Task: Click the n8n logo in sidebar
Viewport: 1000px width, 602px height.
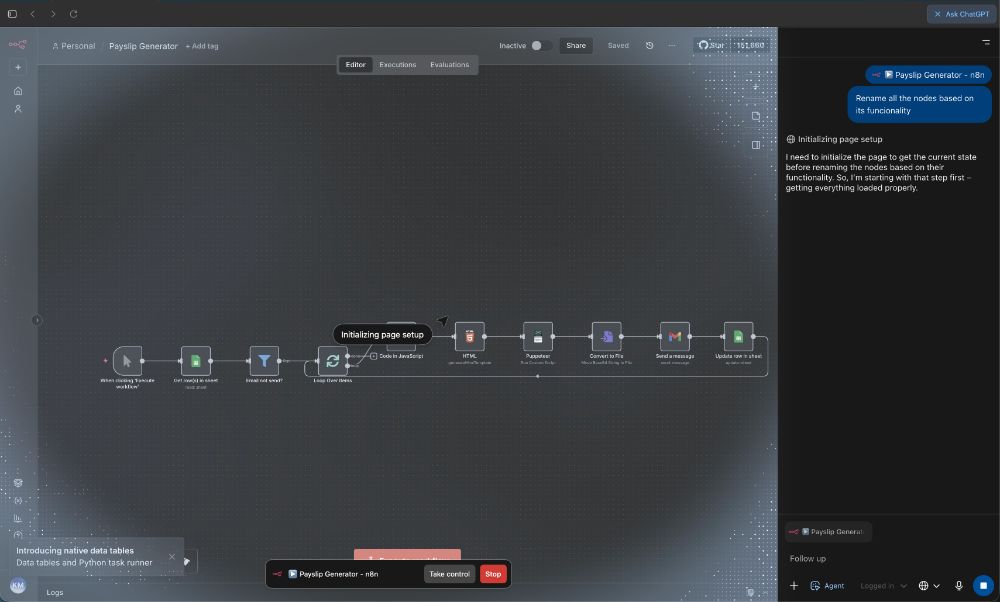Action: point(18,45)
